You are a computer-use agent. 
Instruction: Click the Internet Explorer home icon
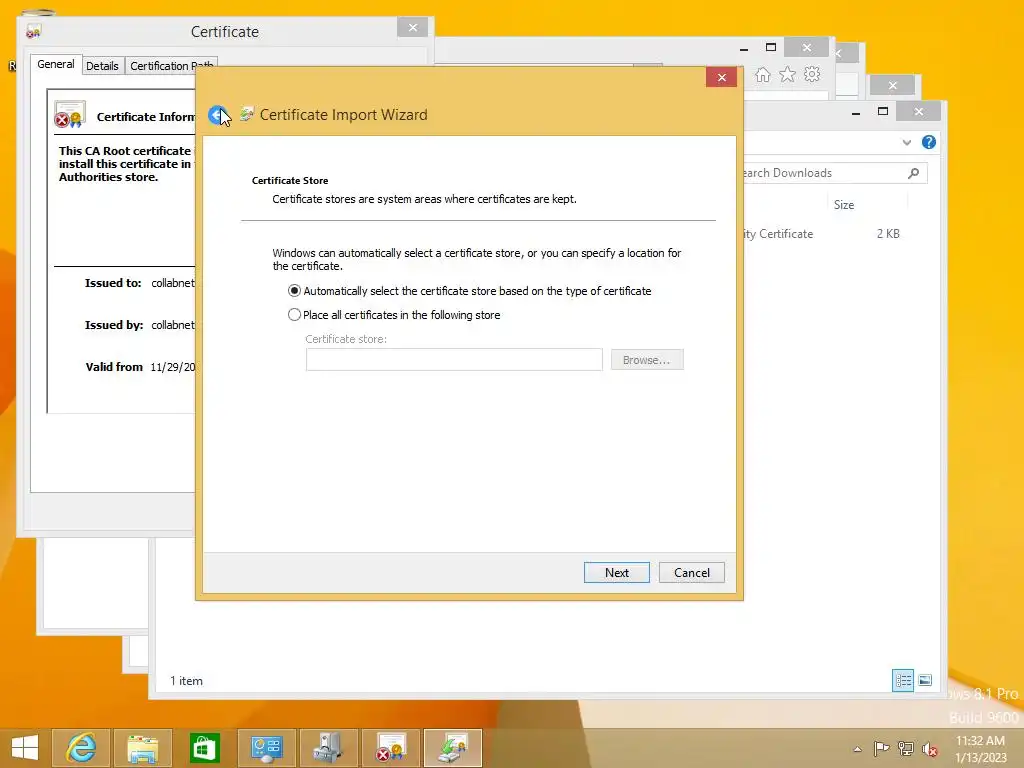pos(763,74)
